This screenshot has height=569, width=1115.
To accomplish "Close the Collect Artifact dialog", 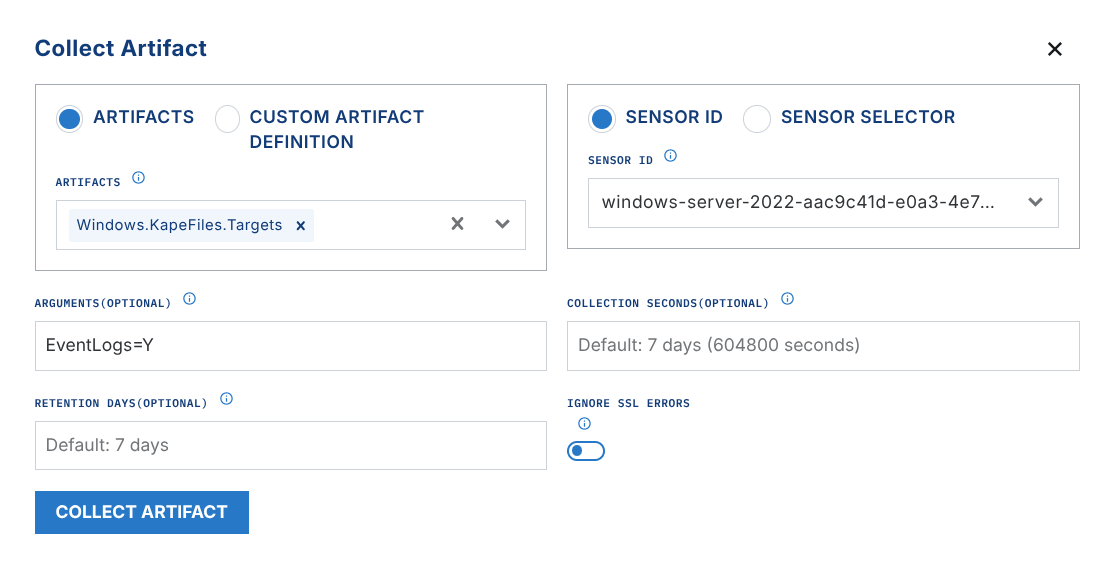I will [x=1054, y=49].
